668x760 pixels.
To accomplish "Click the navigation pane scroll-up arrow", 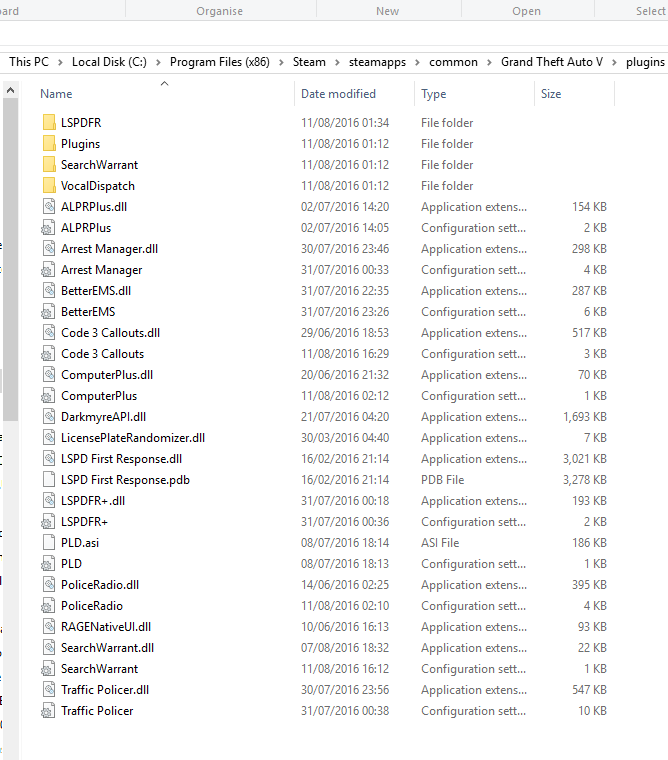I will 10,90.
